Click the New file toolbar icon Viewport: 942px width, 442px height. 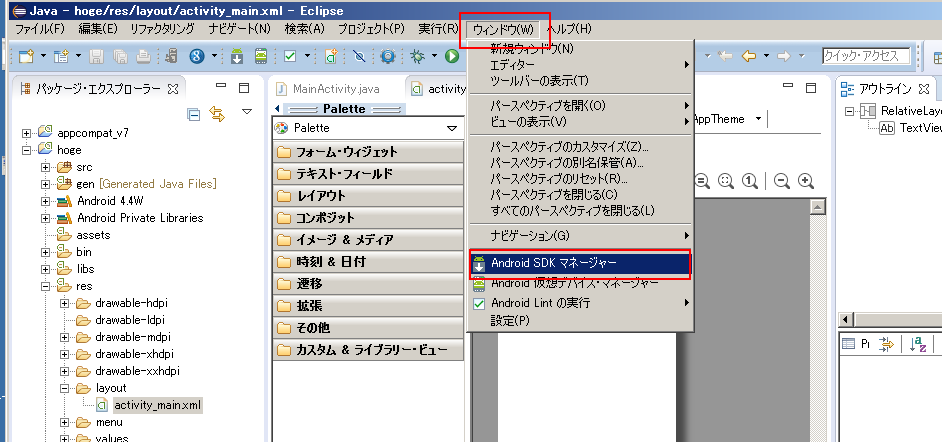coord(24,56)
